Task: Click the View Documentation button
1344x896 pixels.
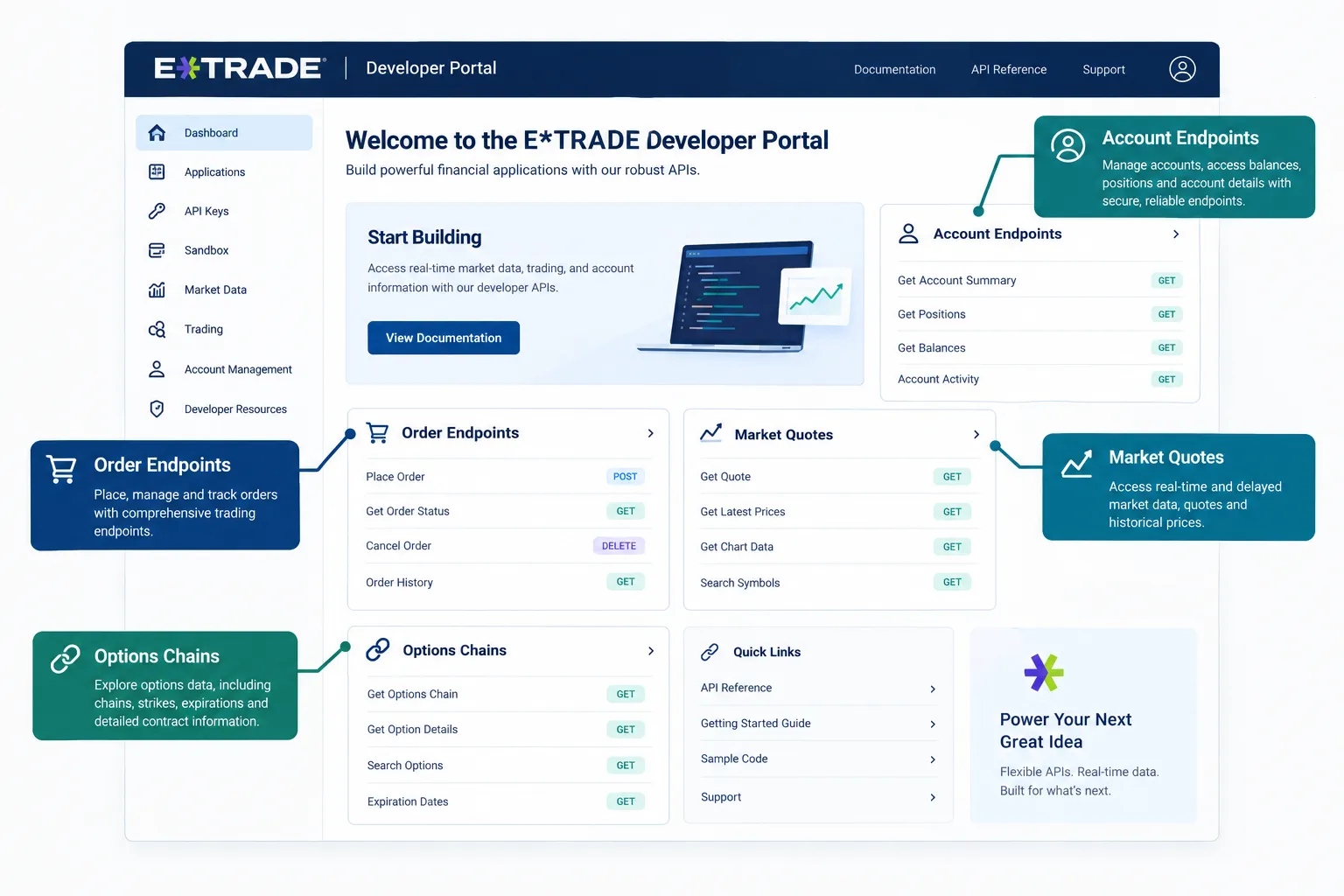Action: coord(444,338)
